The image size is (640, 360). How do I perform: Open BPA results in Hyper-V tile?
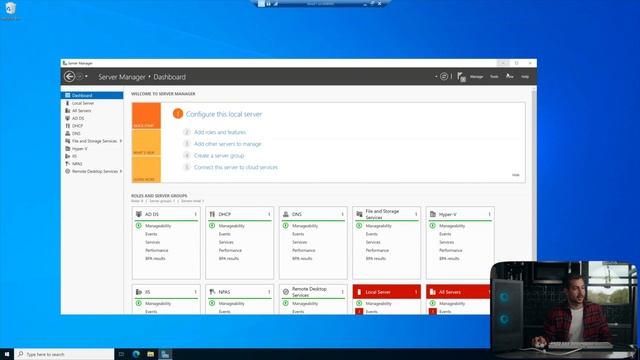449,258
